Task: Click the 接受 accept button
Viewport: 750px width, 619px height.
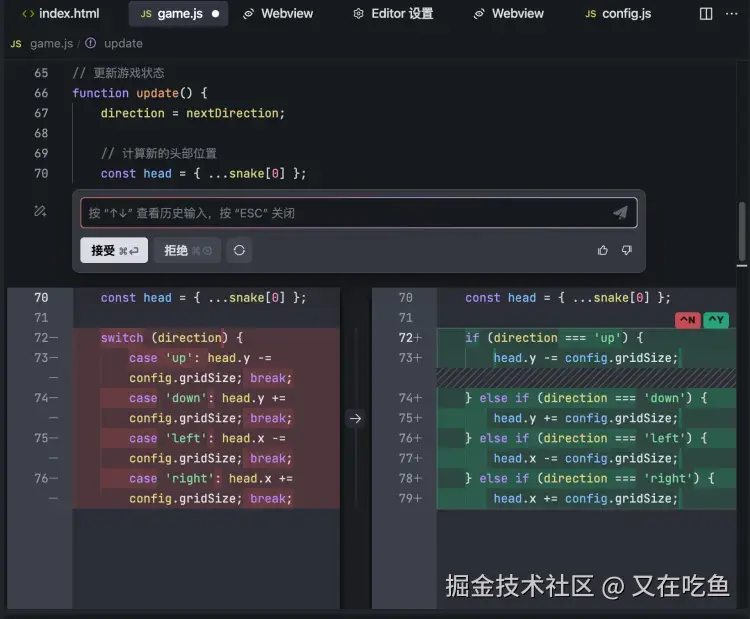Action: 114,250
